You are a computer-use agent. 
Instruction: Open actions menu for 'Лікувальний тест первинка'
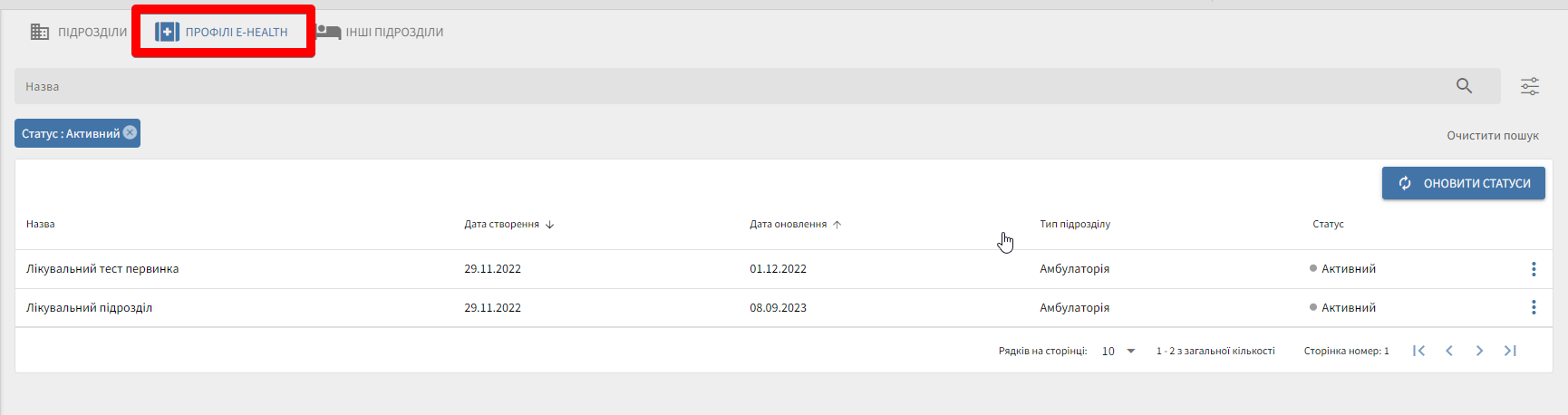(x=1534, y=269)
